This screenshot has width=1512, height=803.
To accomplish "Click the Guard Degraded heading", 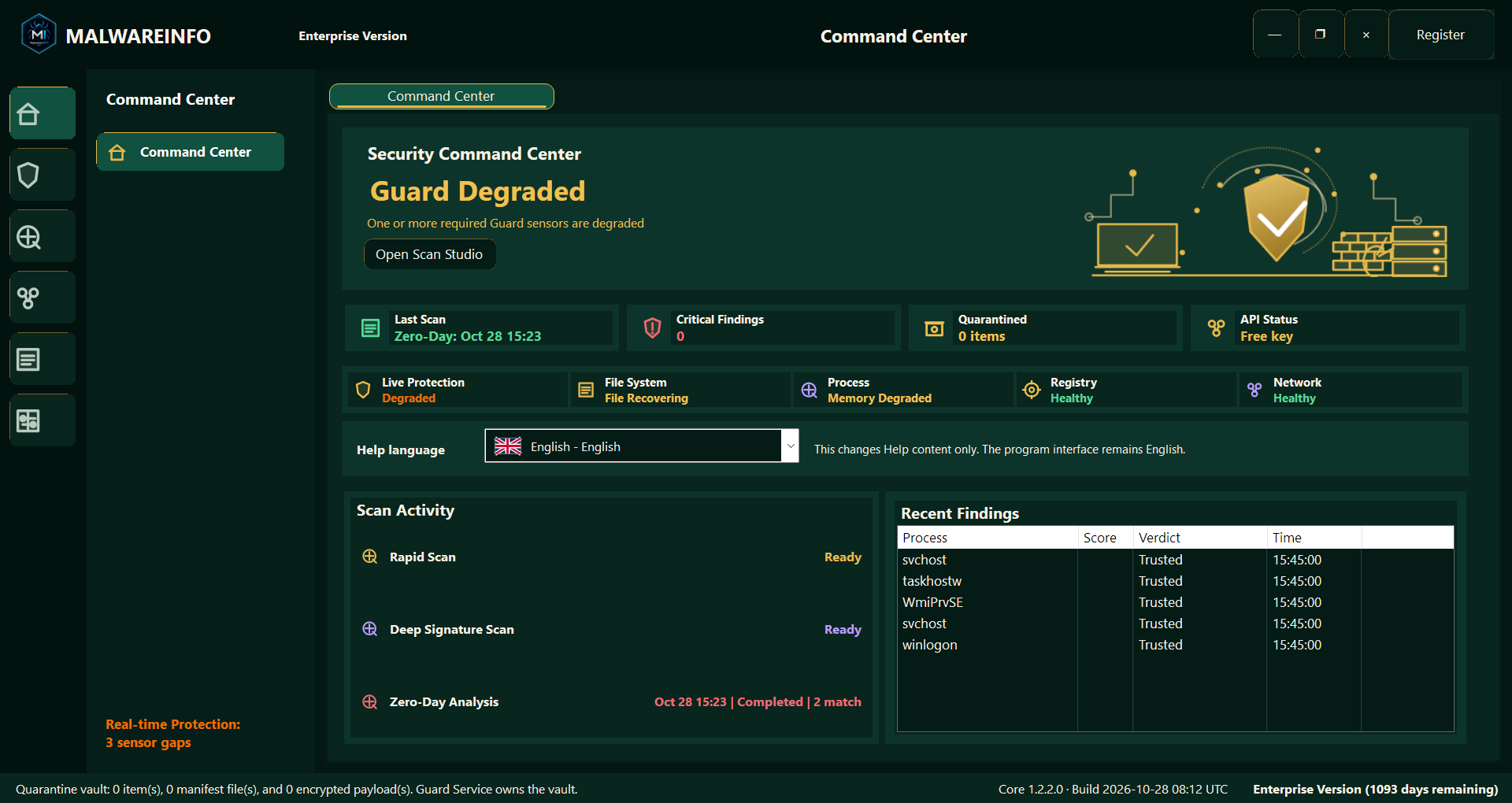I will pos(478,191).
